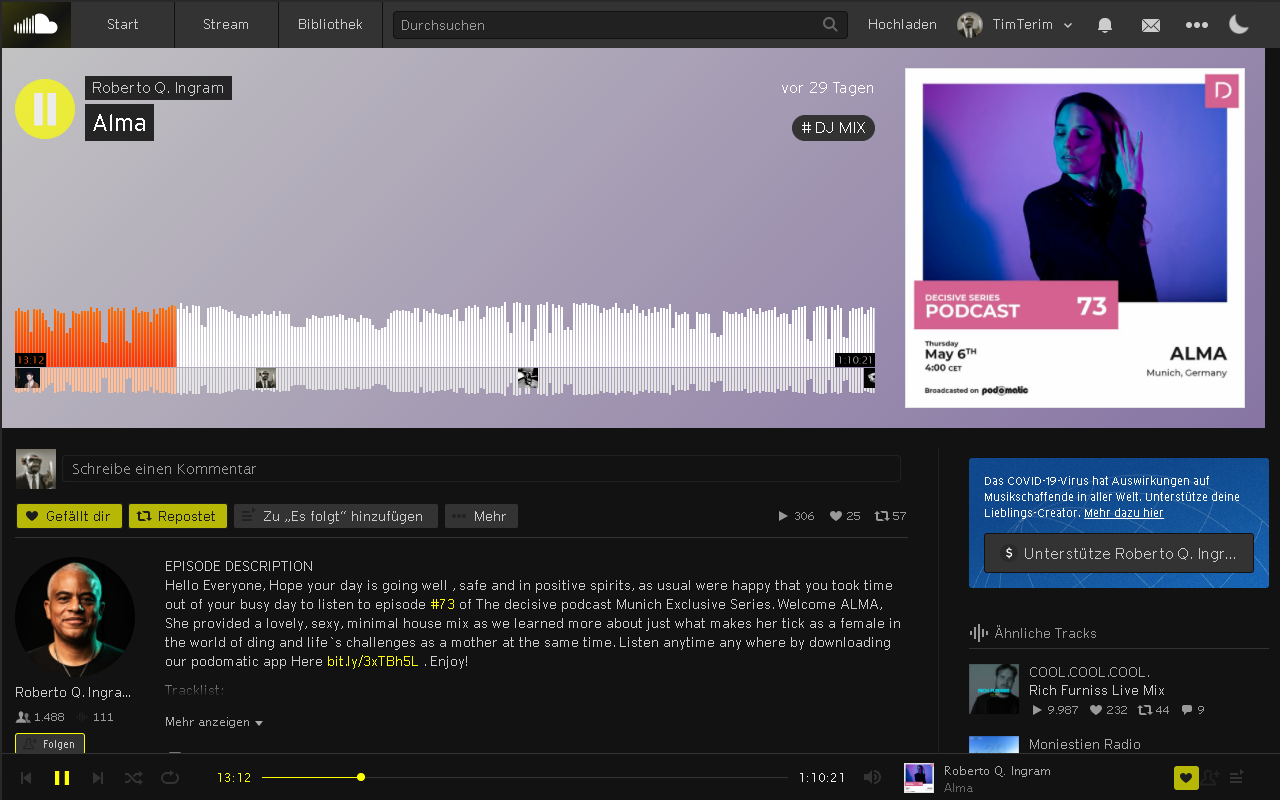The height and width of the screenshot is (800, 1280).
Task: Click the comment avatar at waveform end
Action: coord(869,378)
